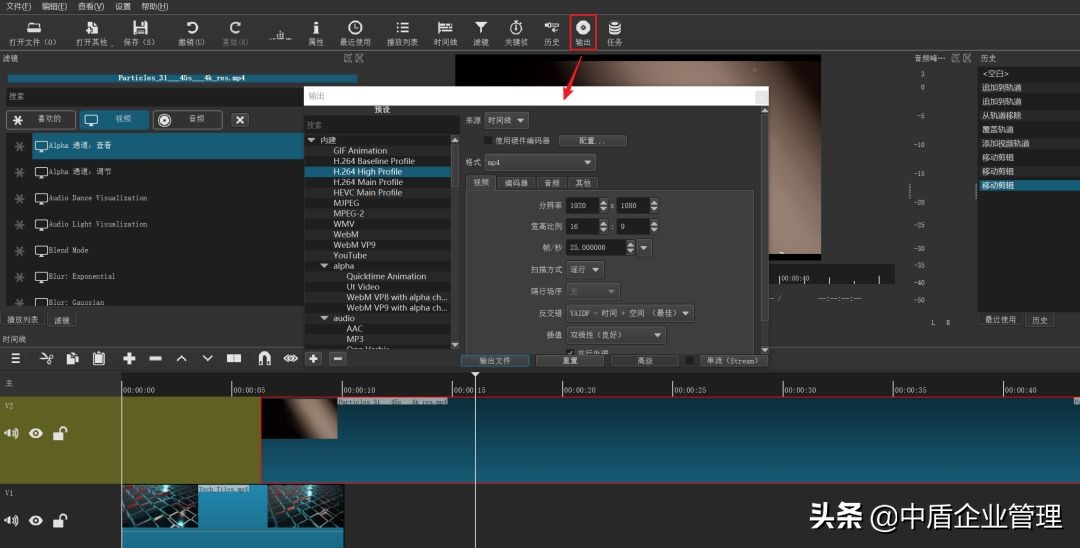
Task: Click the Export File (输出文件) button
Action: point(494,361)
